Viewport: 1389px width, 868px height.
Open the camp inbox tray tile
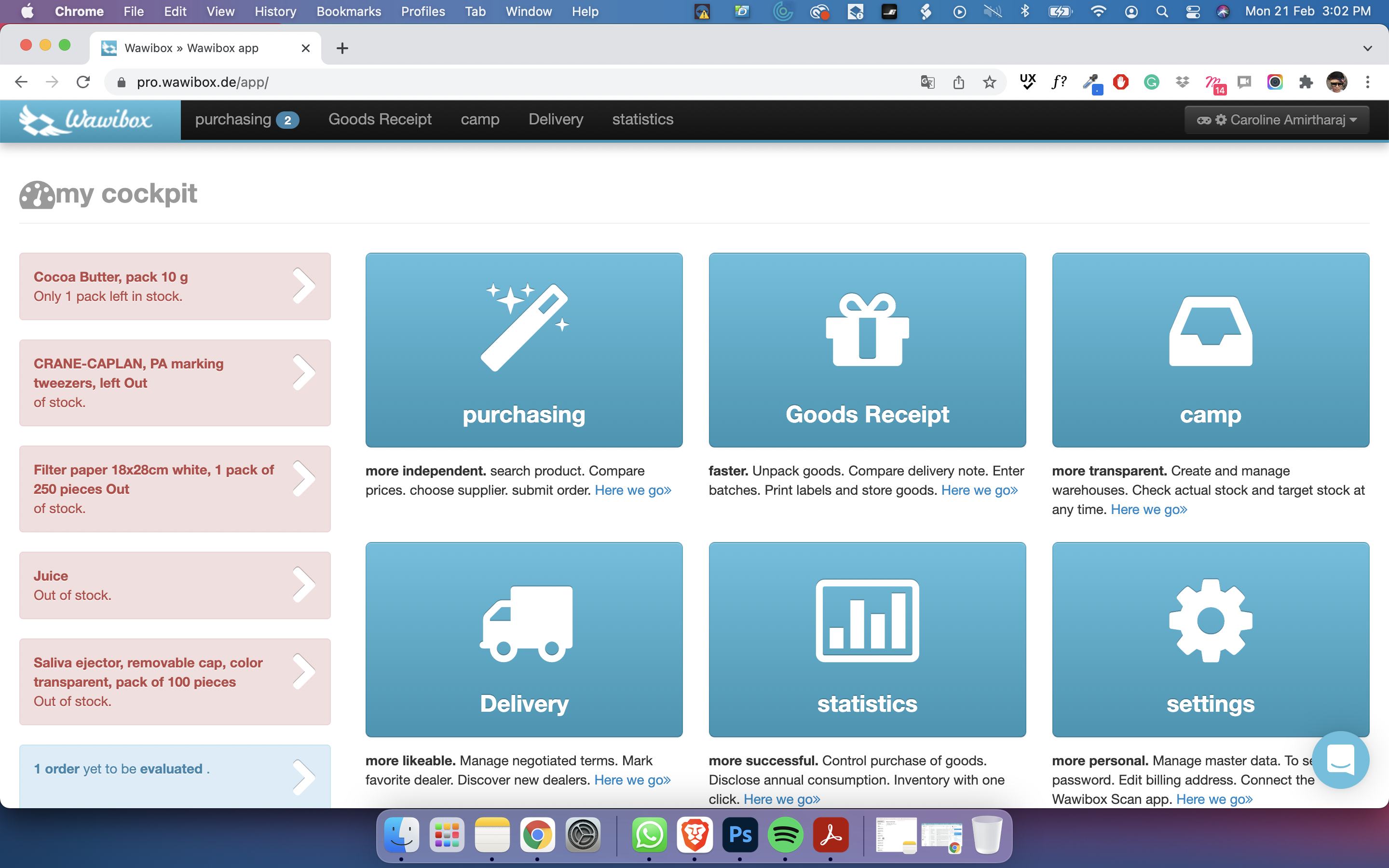(1211, 350)
